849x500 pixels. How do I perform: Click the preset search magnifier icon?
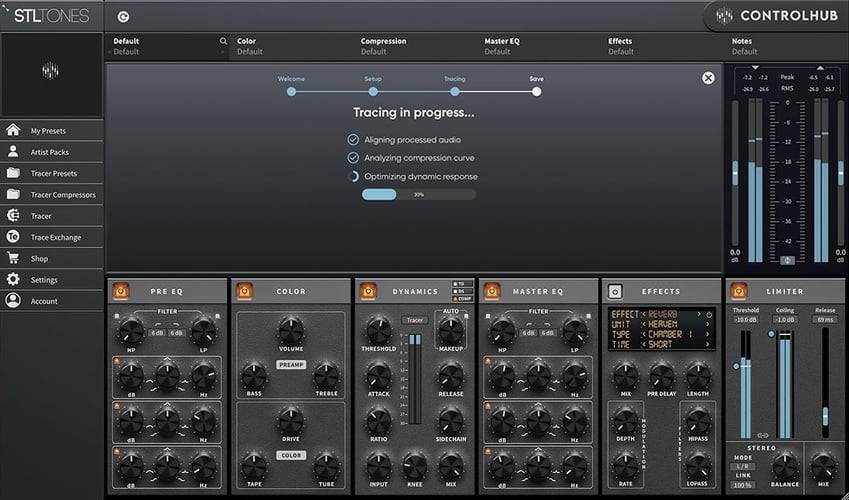(x=223, y=41)
